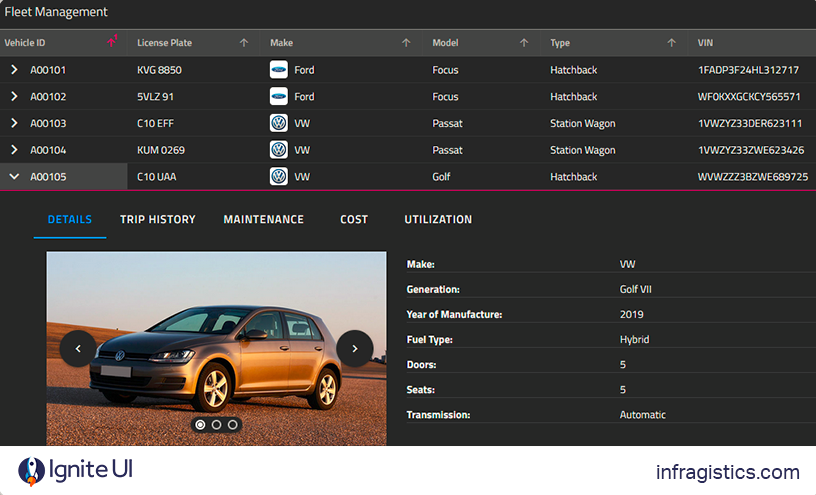The image size is (816, 495).
Task: Click VW logo in row A00104
Action: coord(279,150)
